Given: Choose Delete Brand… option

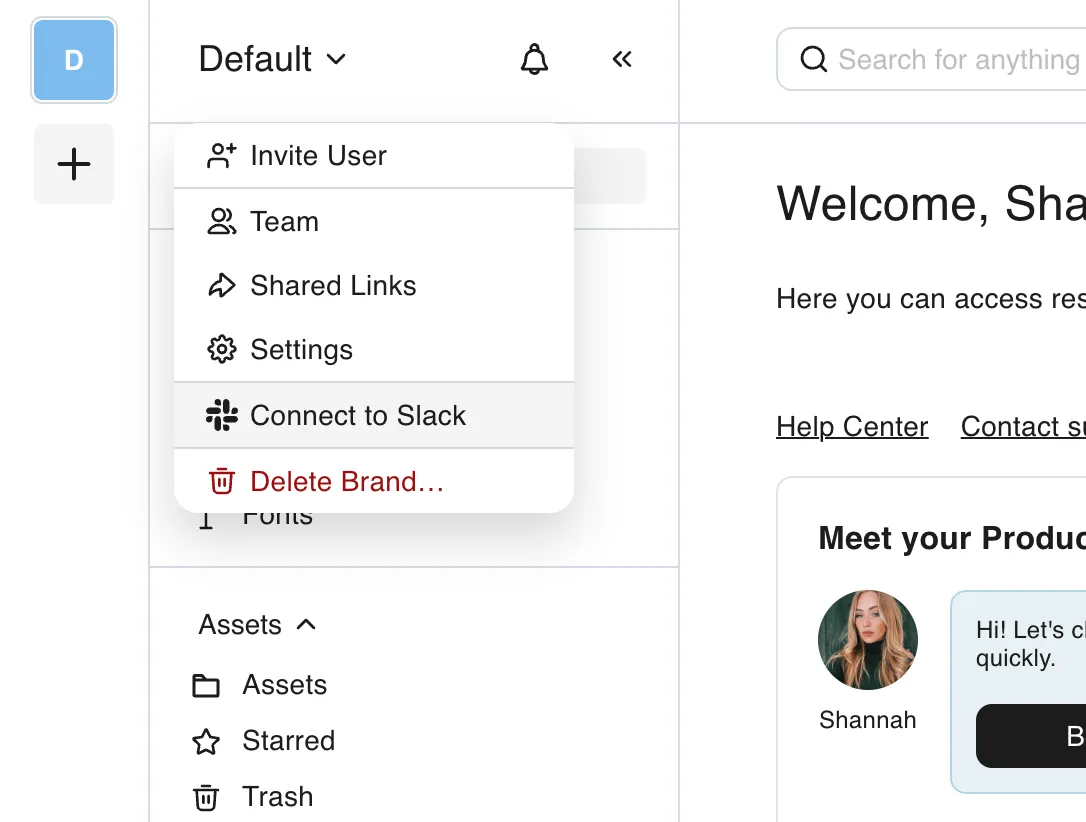Looking at the screenshot, I should click(374, 481).
